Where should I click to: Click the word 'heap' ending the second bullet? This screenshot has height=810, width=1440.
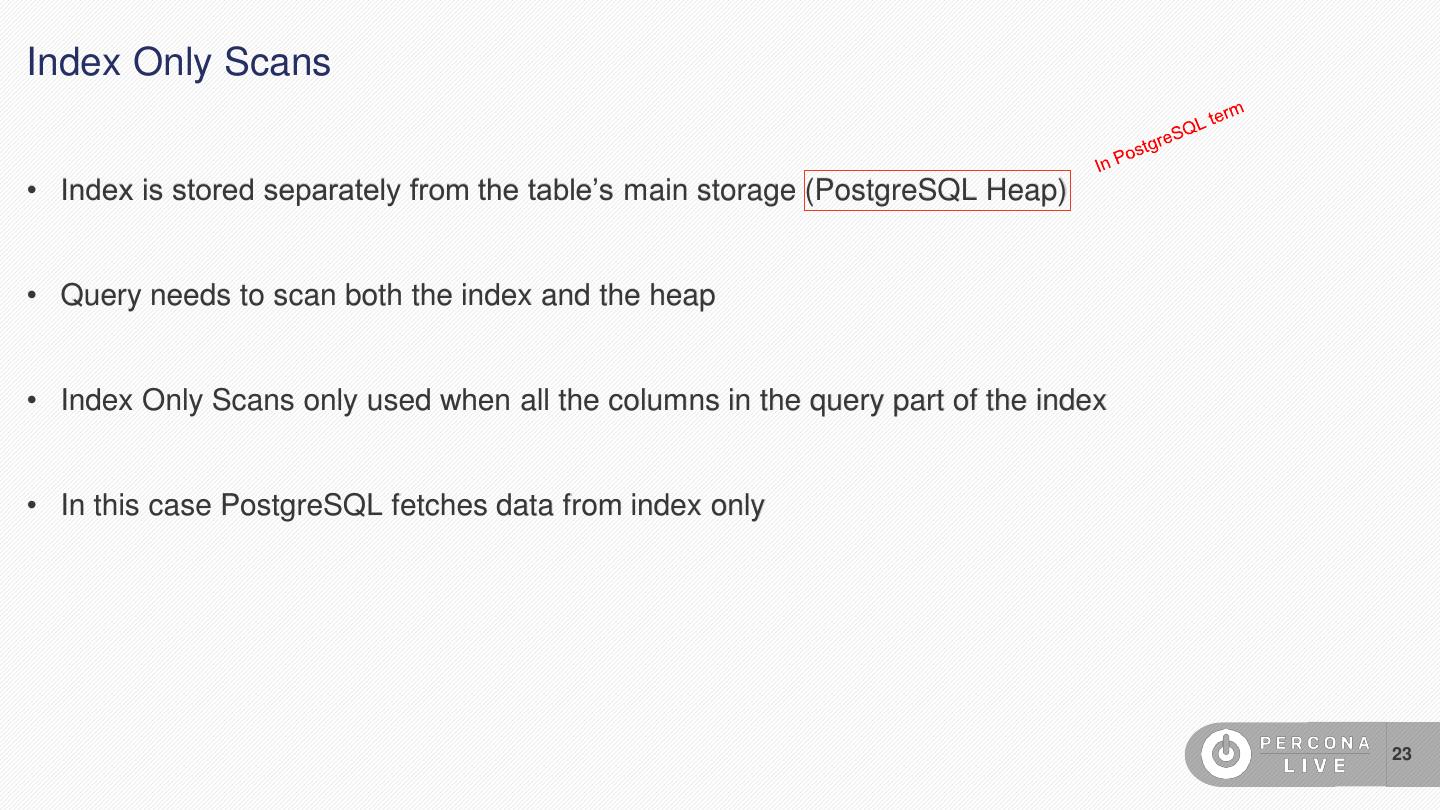682,296
